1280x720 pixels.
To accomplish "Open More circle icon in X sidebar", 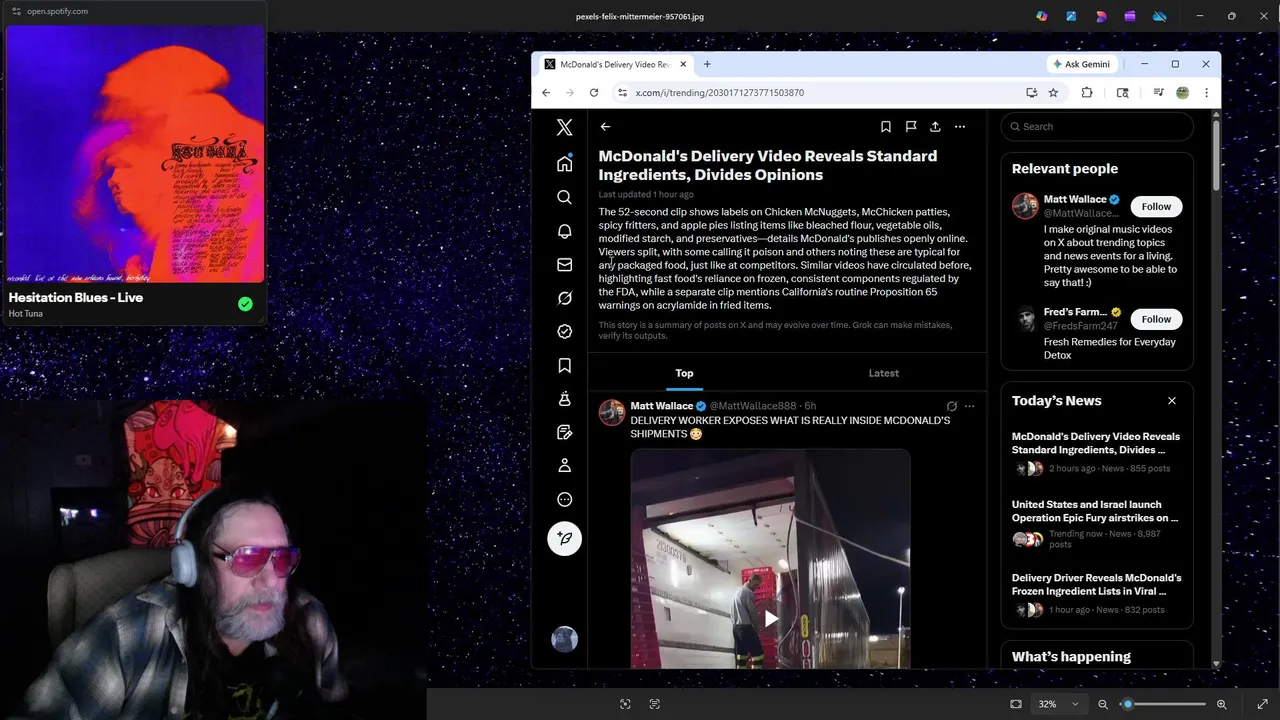I will click(x=564, y=499).
